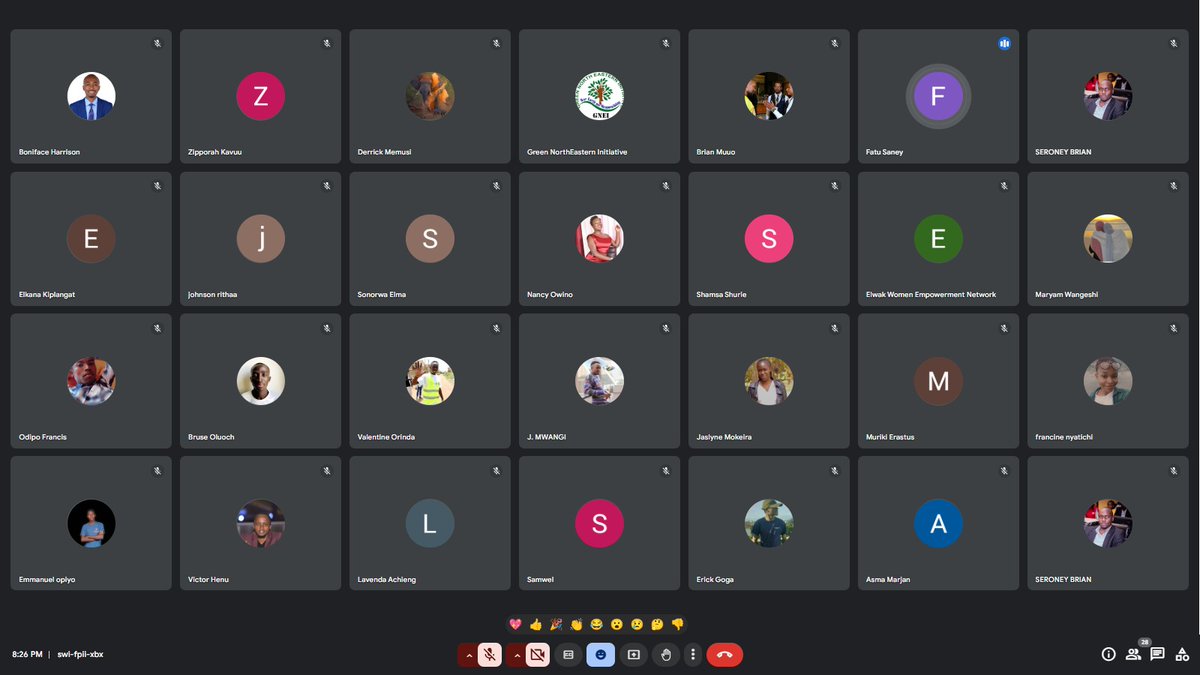
Task: Select the Green NorthEastern Initiative logo avatar
Action: (600, 96)
